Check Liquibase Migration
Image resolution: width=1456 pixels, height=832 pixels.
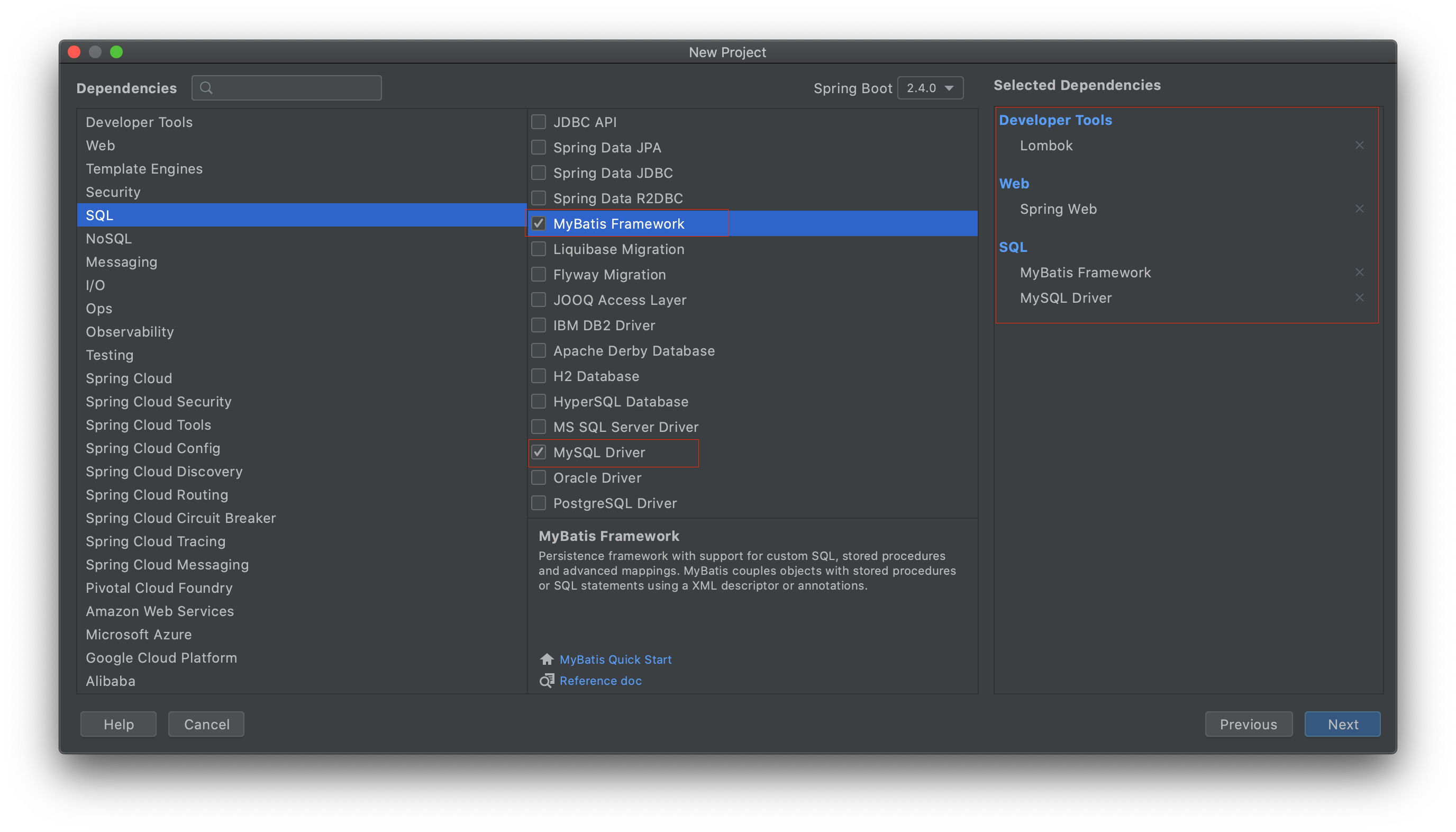539,249
